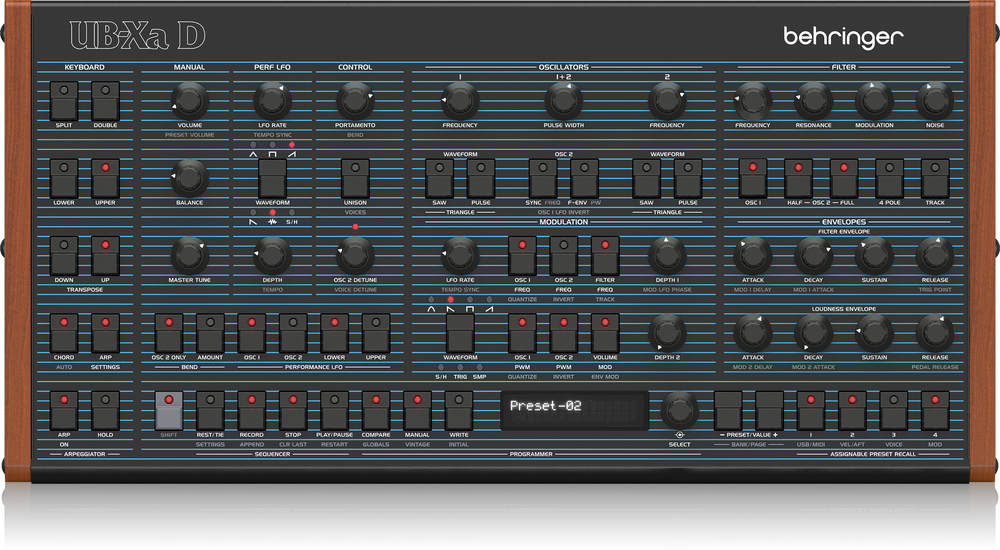Select oscillator 2 Pulse waveform
Screen dimensions: 1000x550
[x=687, y=178]
